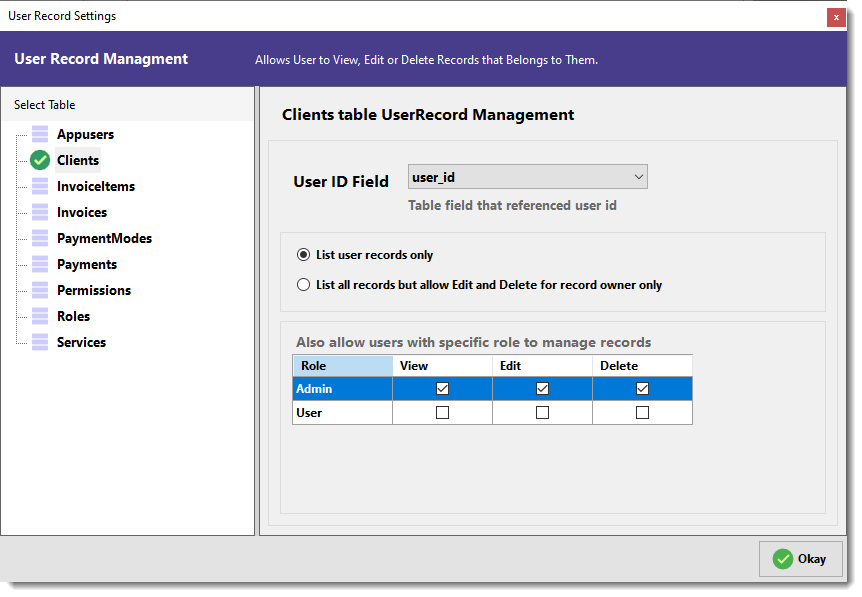Click the Role column header
The width and height of the screenshot is (862, 597).
pos(342,366)
